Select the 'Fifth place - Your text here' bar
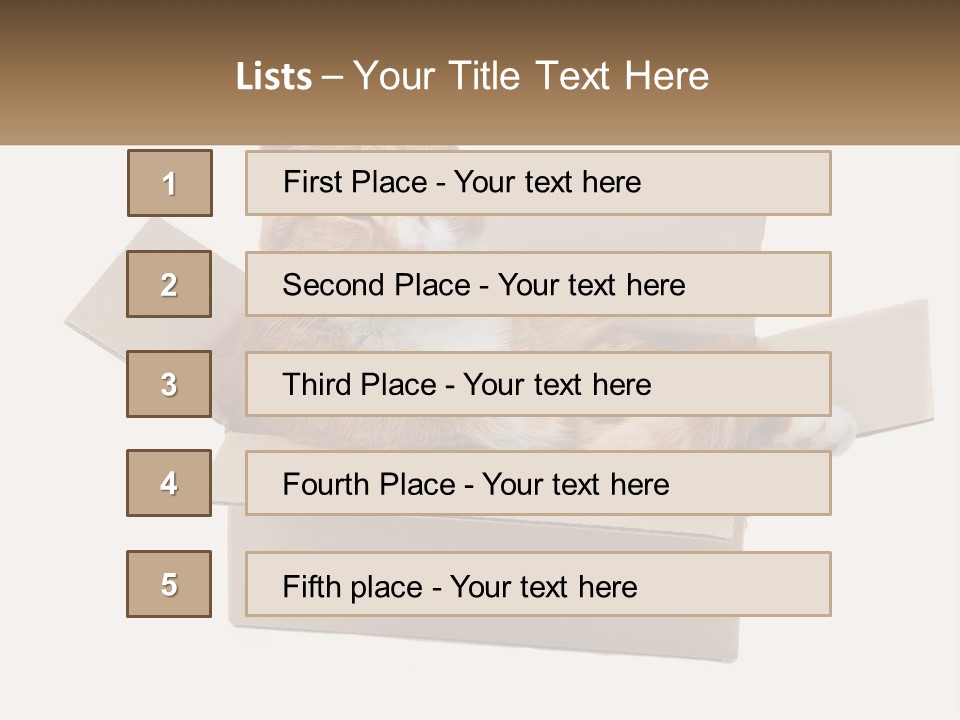Screen dimensions: 960x720 (x=538, y=584)
